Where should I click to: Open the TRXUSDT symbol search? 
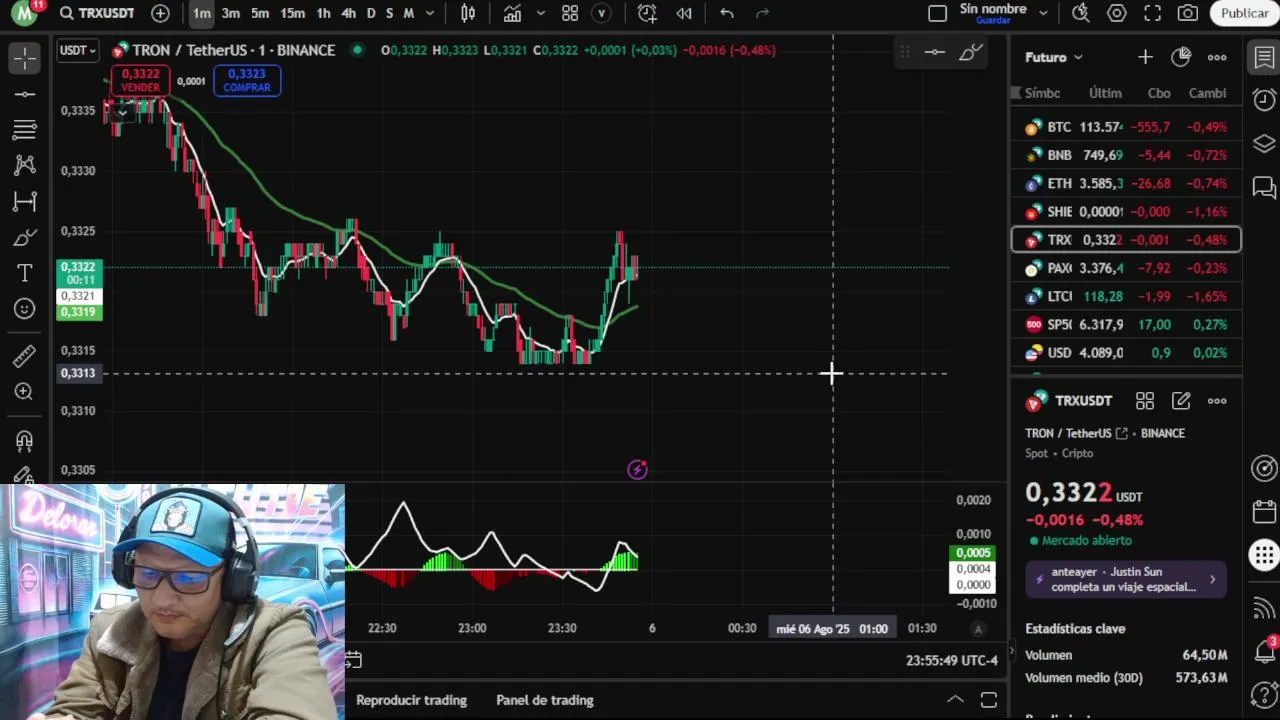[x=96, y=13]
